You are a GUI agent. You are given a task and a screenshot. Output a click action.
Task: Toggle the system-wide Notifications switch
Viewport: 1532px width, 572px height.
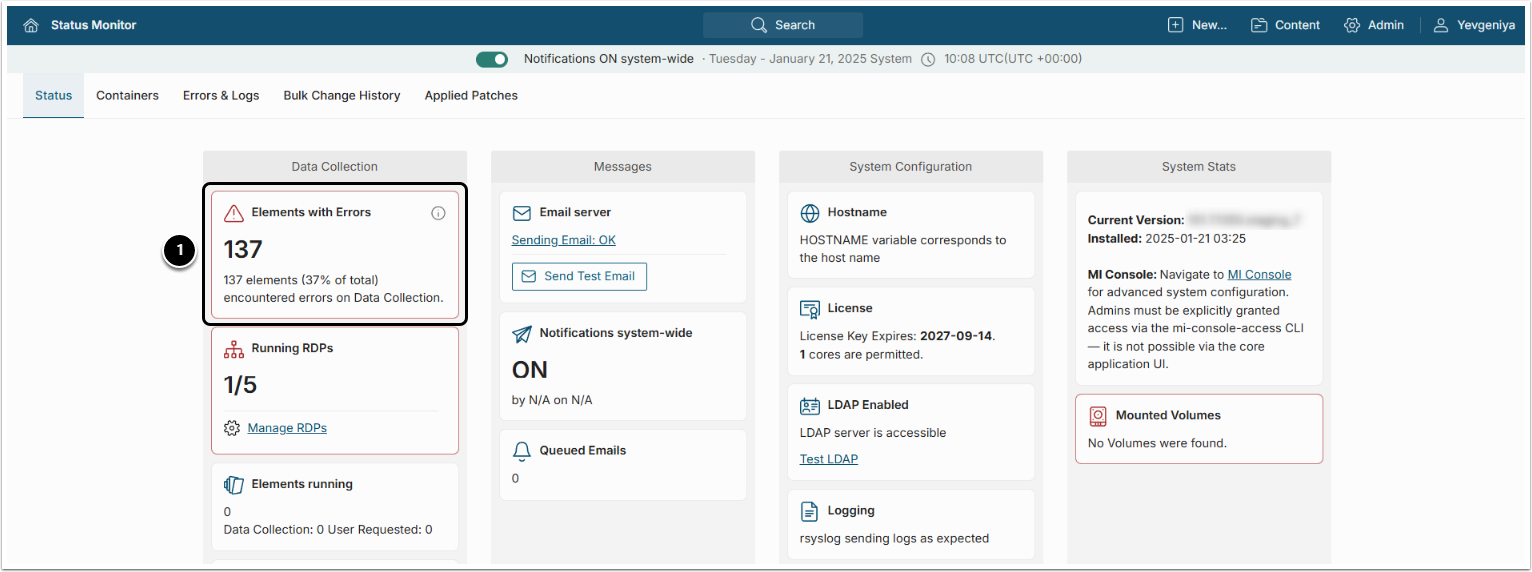[x=492, y=59]
